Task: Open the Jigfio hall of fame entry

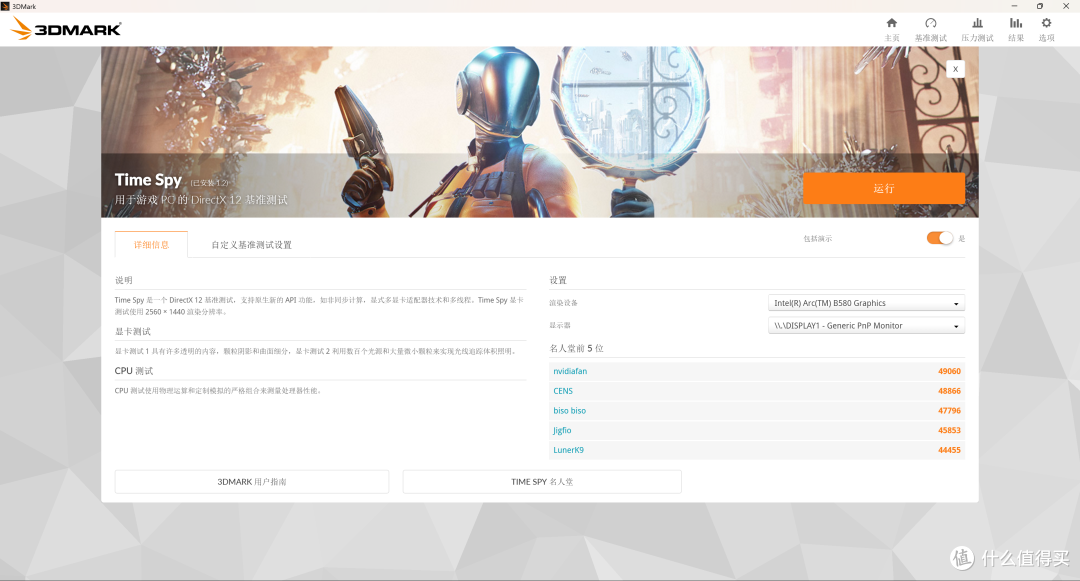Action: tap(562, 430)
